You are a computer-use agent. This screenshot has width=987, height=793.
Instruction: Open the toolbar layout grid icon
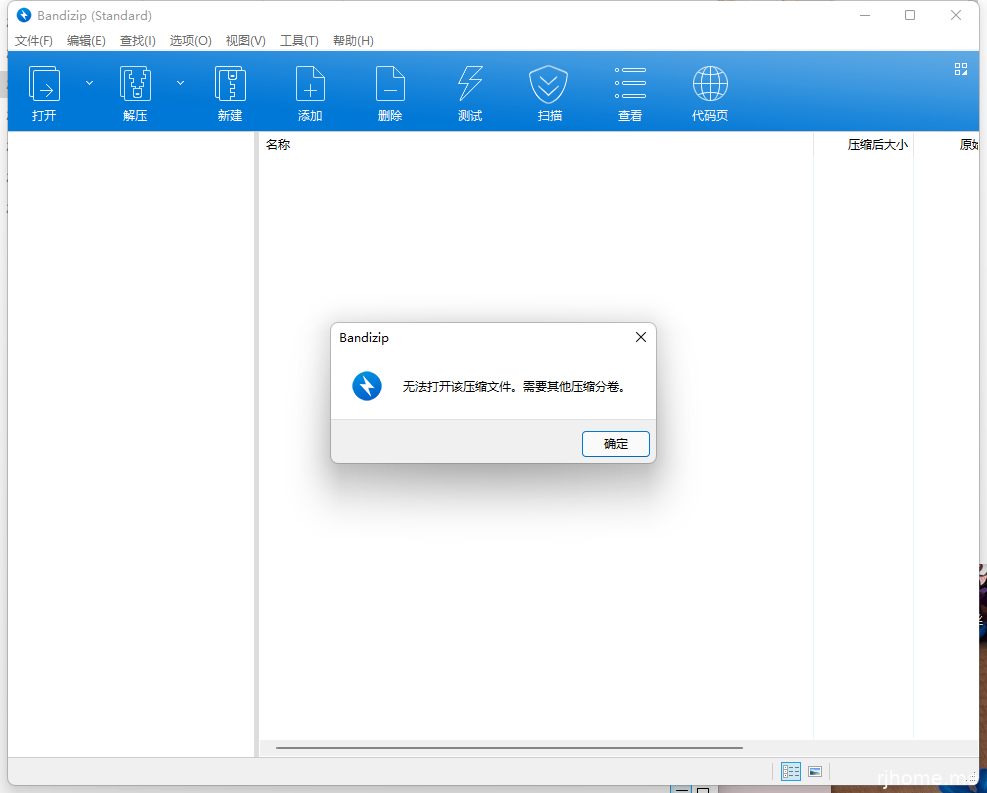[x=961, y=69]
